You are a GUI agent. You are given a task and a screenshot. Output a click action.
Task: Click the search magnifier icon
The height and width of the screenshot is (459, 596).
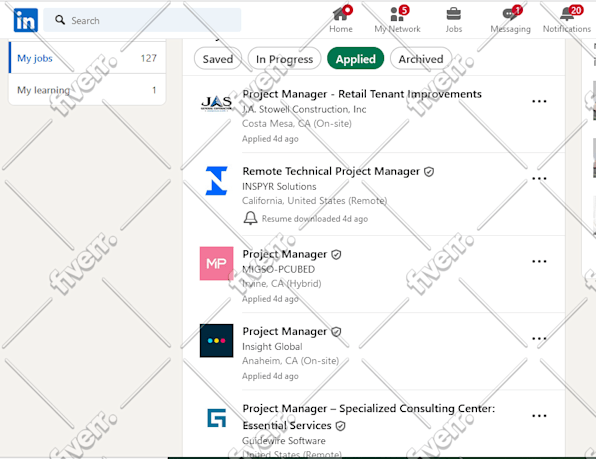[60, 20]
